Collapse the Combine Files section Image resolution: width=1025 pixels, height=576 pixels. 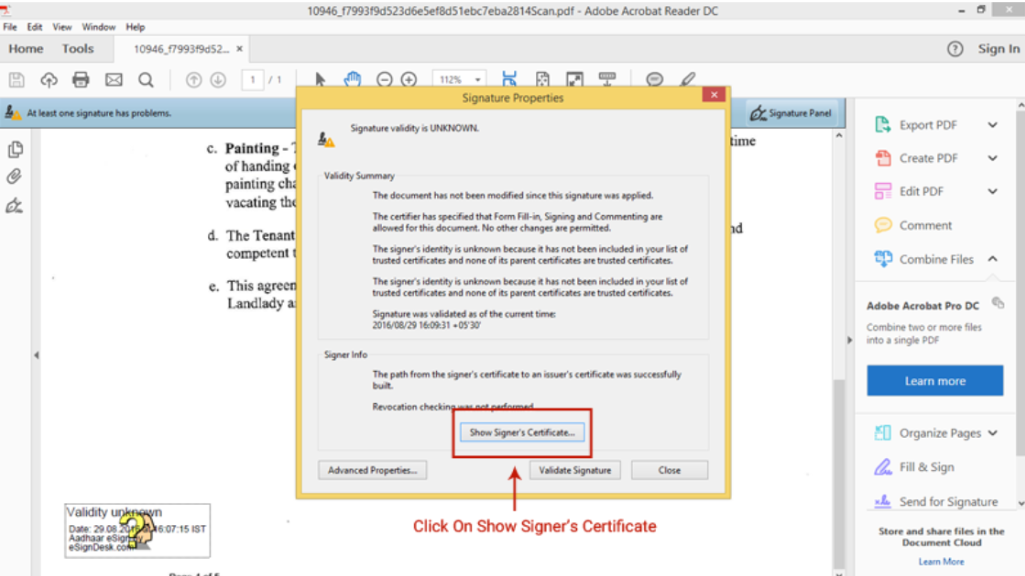tap(993, 258)
